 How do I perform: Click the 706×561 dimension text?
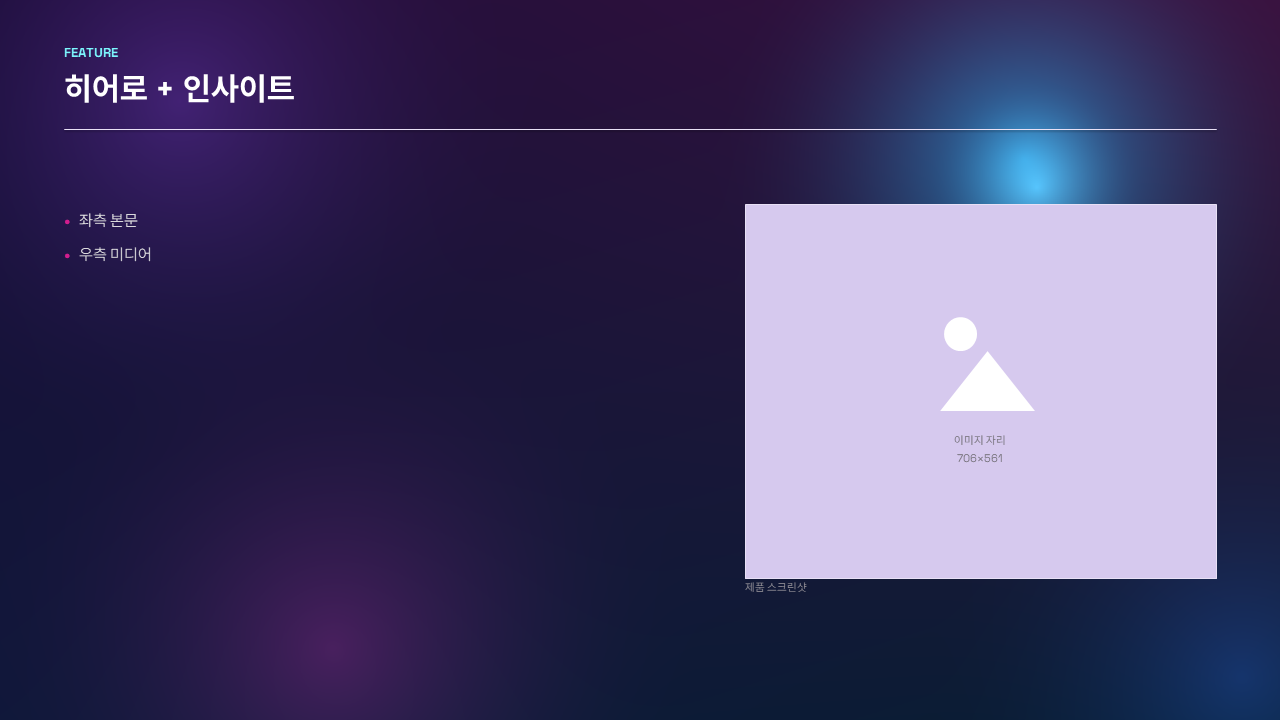(980, 458)
